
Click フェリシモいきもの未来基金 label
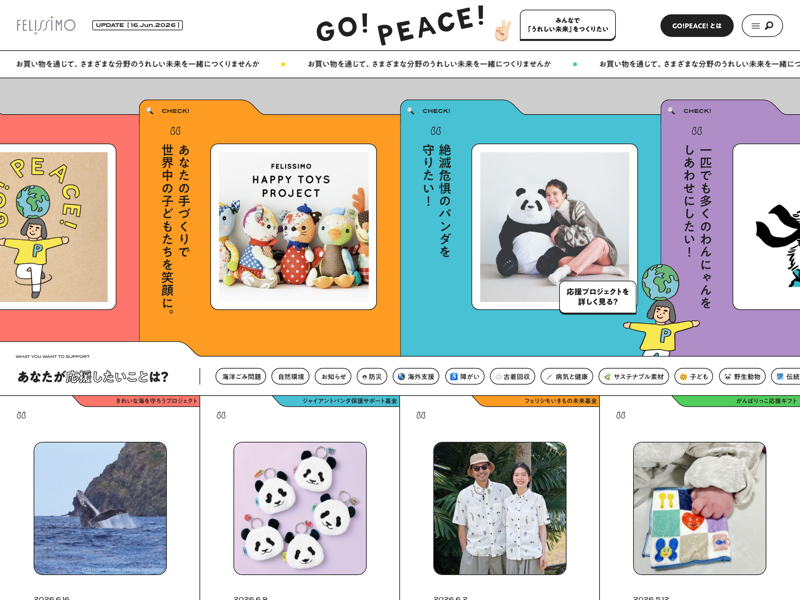click(560, 401)
